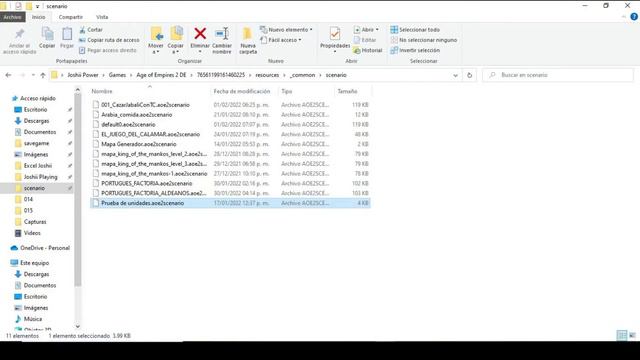Rename file with Cambiar nombre
This screenshot has width=640, height=360.
pos(222,41)
